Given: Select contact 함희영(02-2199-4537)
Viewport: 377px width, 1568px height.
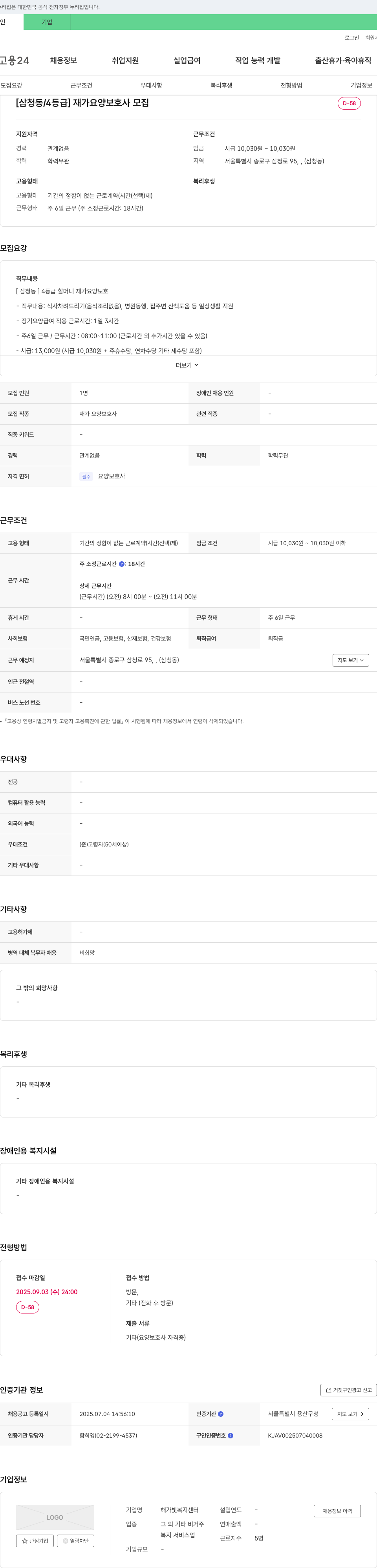Looking at the screenshot, I should pyautogui.click(x=108, y=1435).
